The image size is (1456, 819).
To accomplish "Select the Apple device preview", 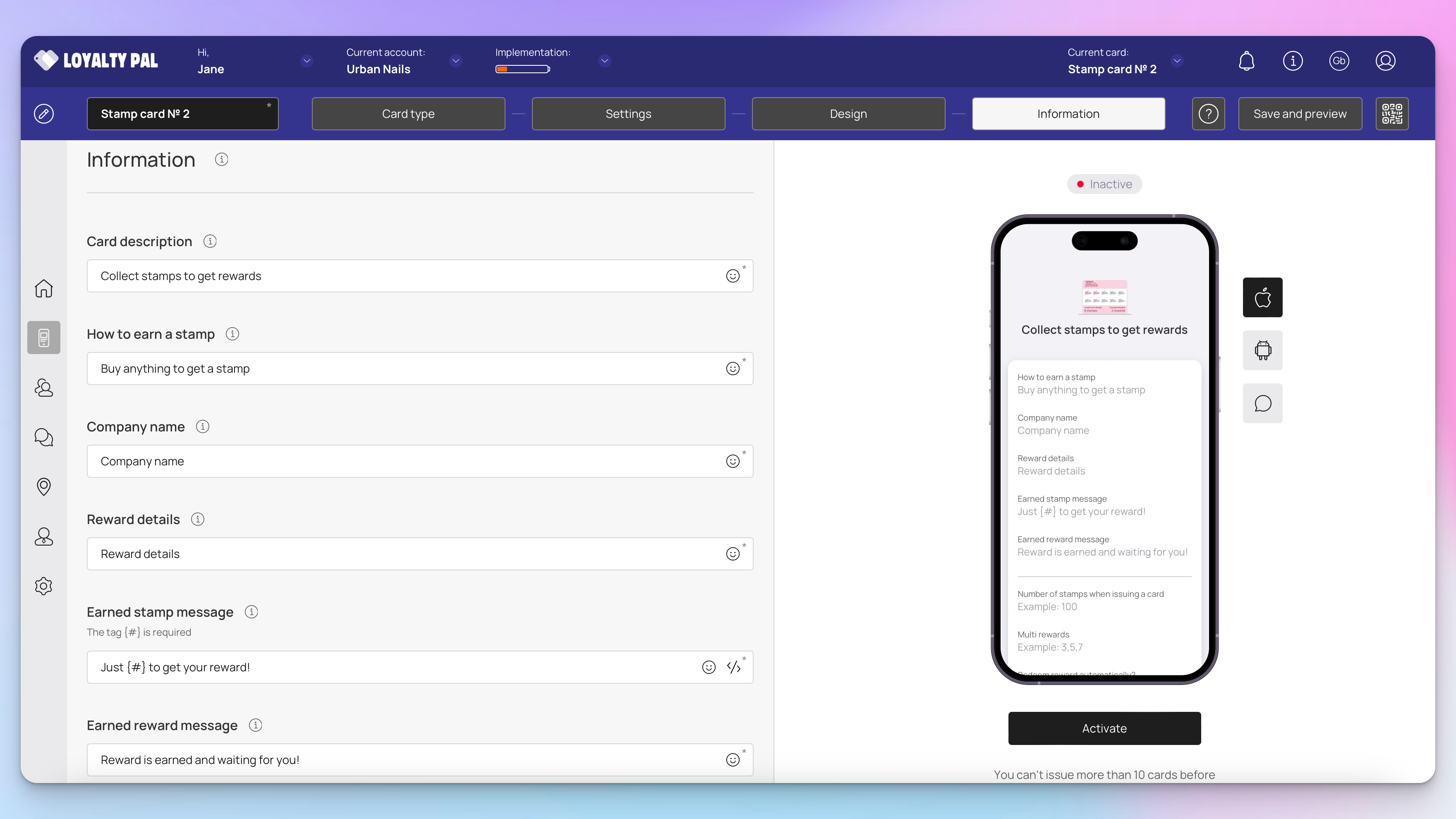I will point(1262,297).
